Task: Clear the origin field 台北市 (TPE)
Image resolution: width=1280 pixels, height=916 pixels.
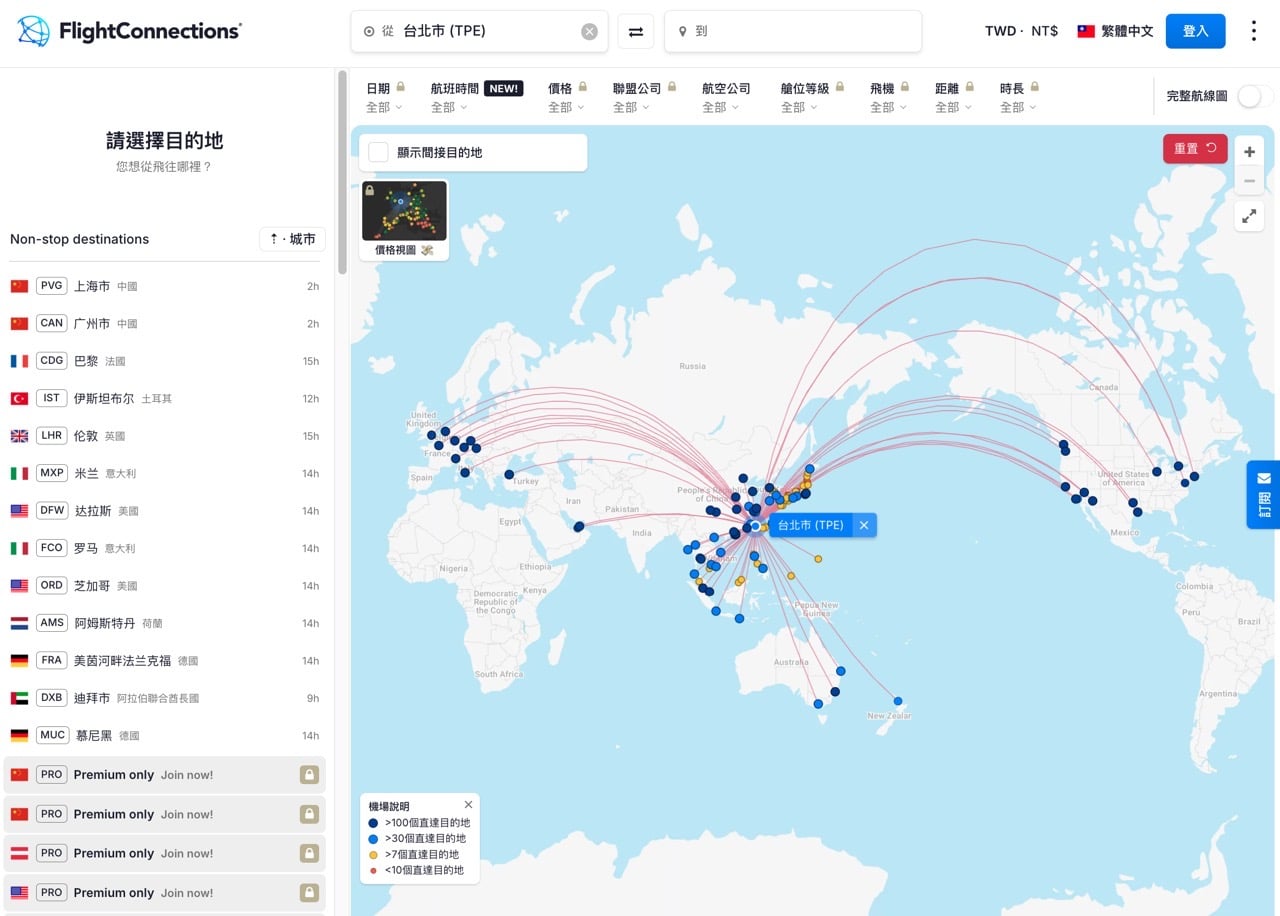Action: click(589, 31)
